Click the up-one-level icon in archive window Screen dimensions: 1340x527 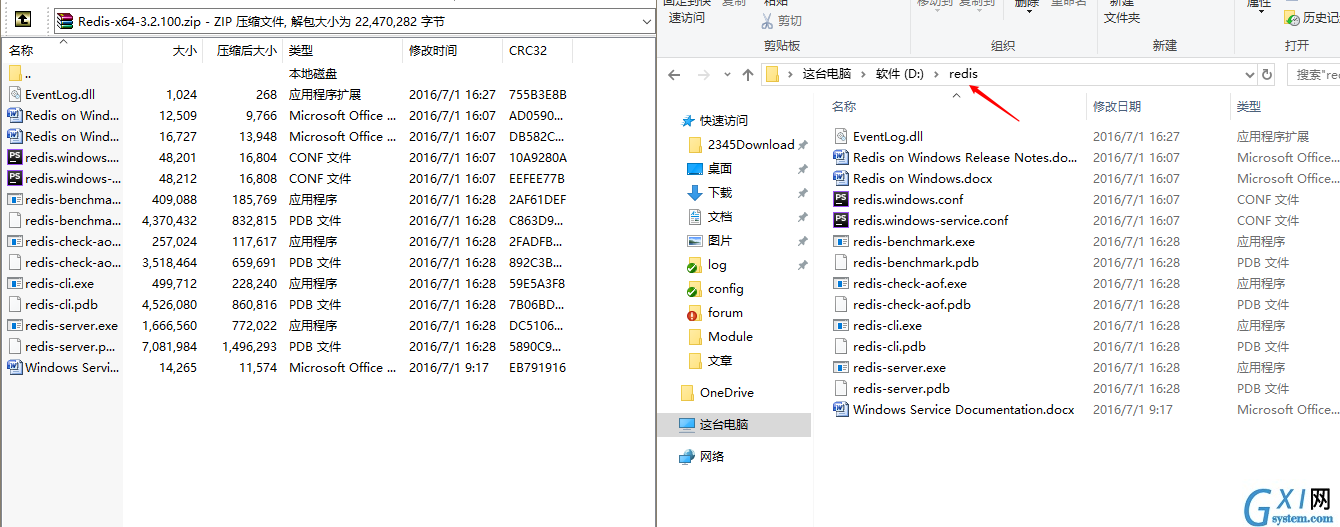click(x=23, y=20)
